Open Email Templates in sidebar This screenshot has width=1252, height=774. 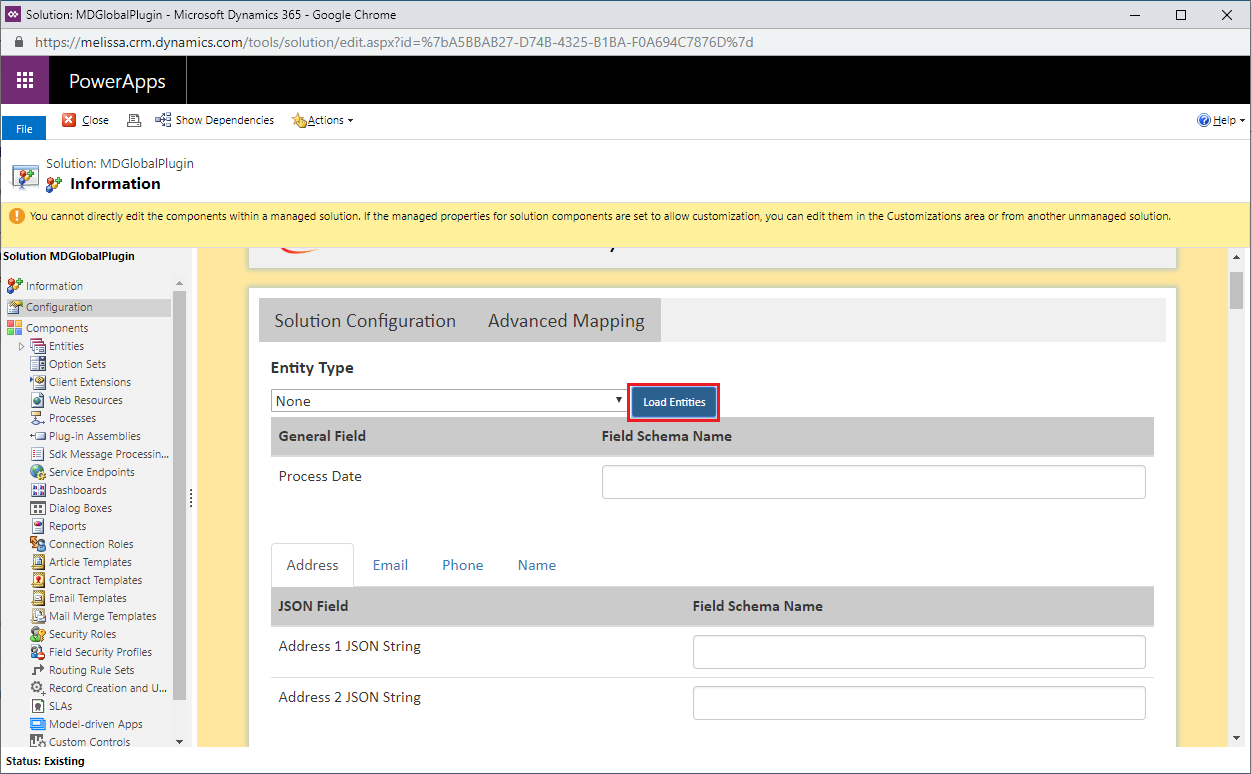(x=88, y=598)
